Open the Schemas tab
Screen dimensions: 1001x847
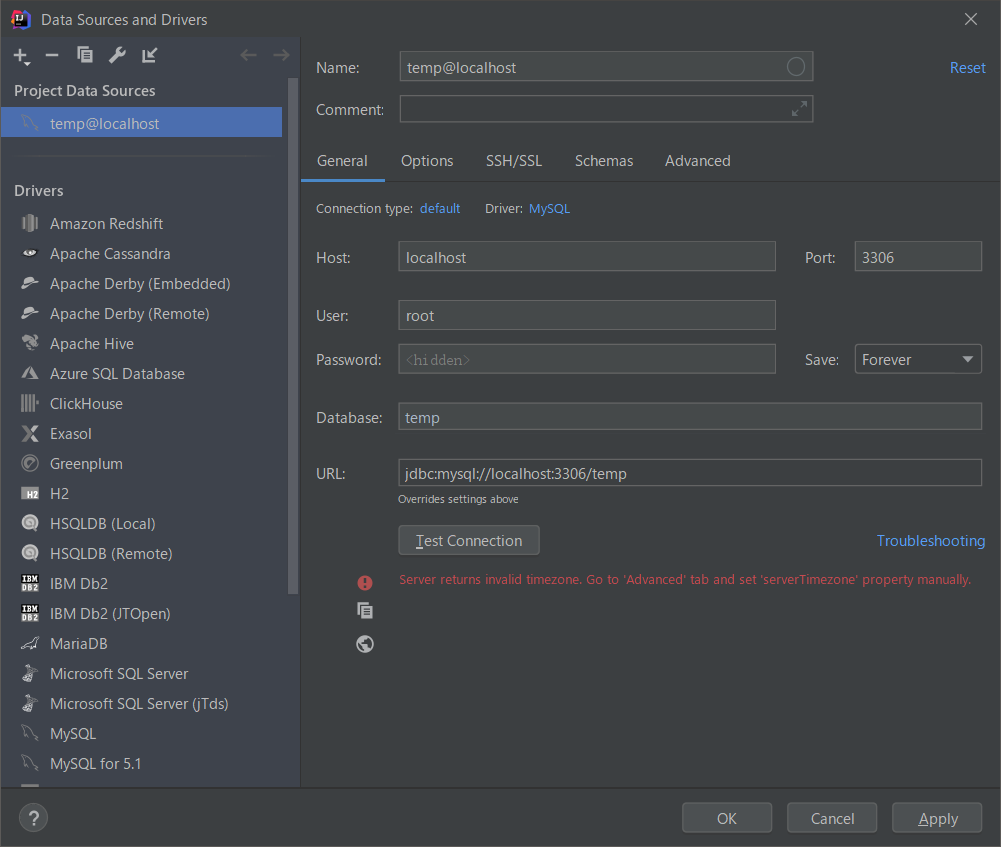(x=604, y=161)
